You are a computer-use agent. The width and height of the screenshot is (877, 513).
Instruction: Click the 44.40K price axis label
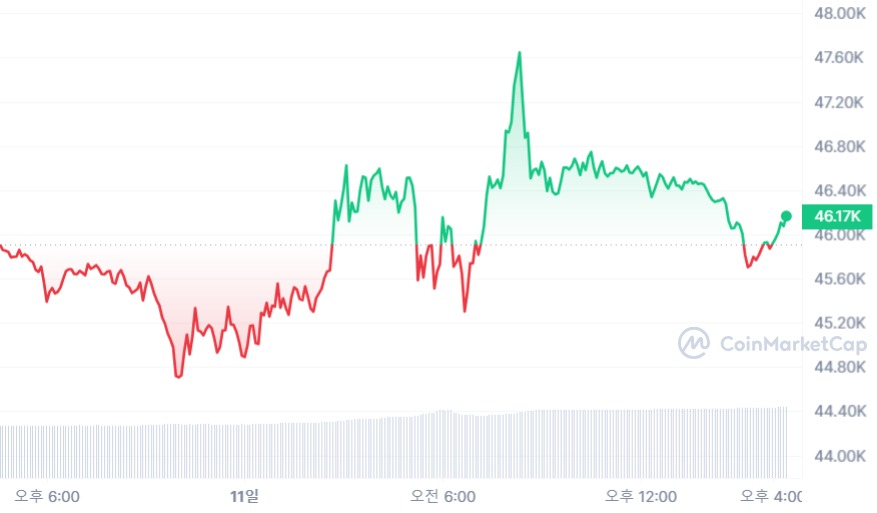click(x=840, y=411)
